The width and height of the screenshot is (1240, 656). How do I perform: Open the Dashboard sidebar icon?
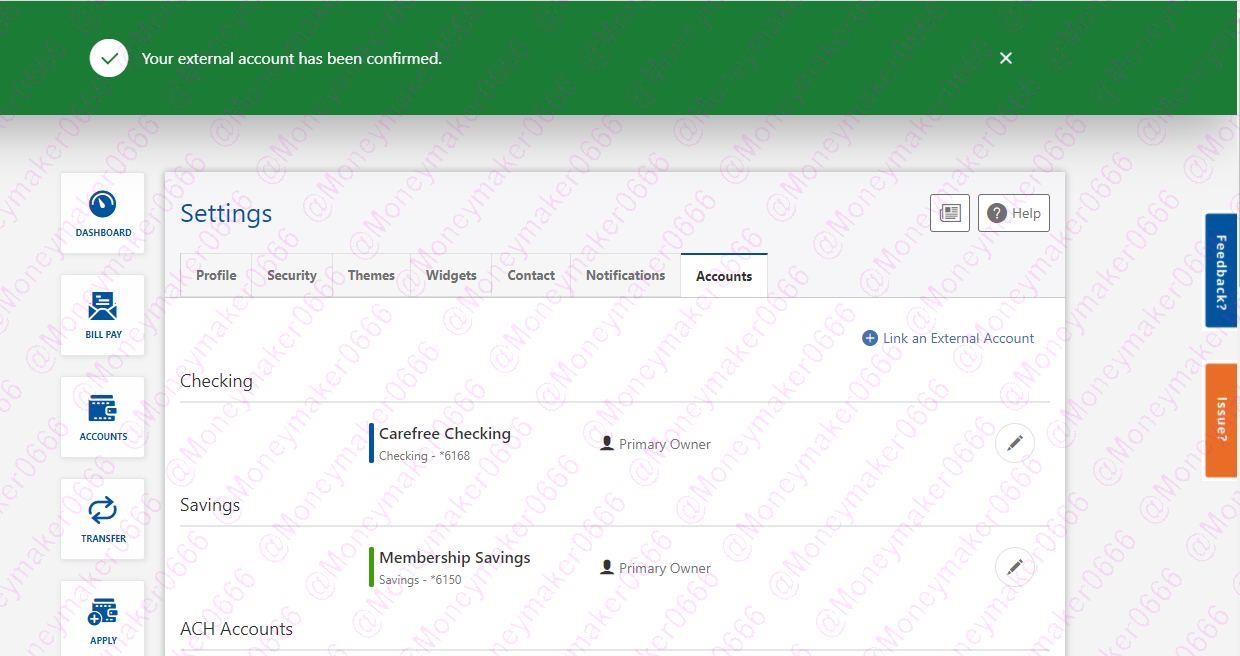[103, 212]
